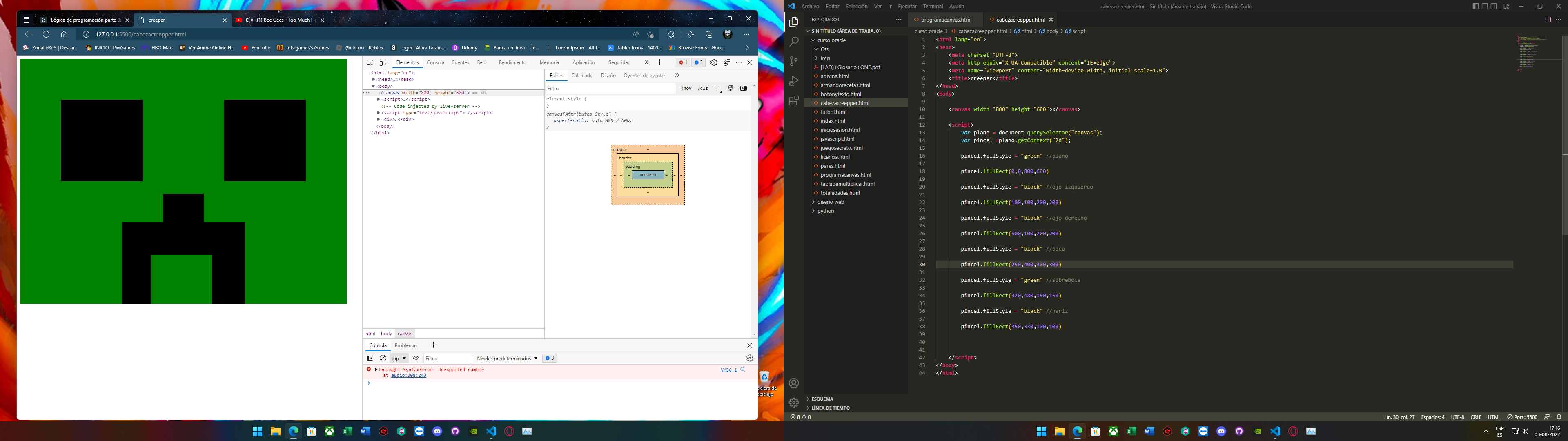This screenshot has width=1568, height=441.
Task: Click the YouTube bookmark in Edge
Action: (256, 47)
